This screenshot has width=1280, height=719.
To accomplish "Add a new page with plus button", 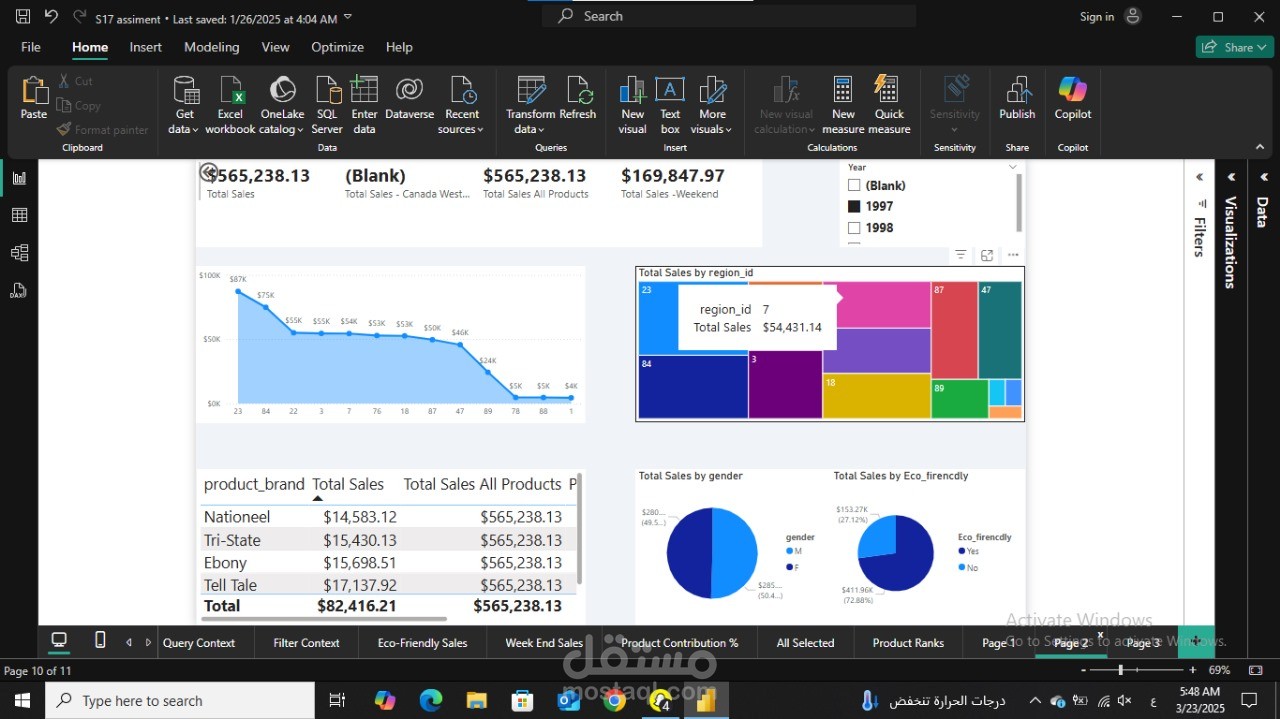I will [1196, 641].
